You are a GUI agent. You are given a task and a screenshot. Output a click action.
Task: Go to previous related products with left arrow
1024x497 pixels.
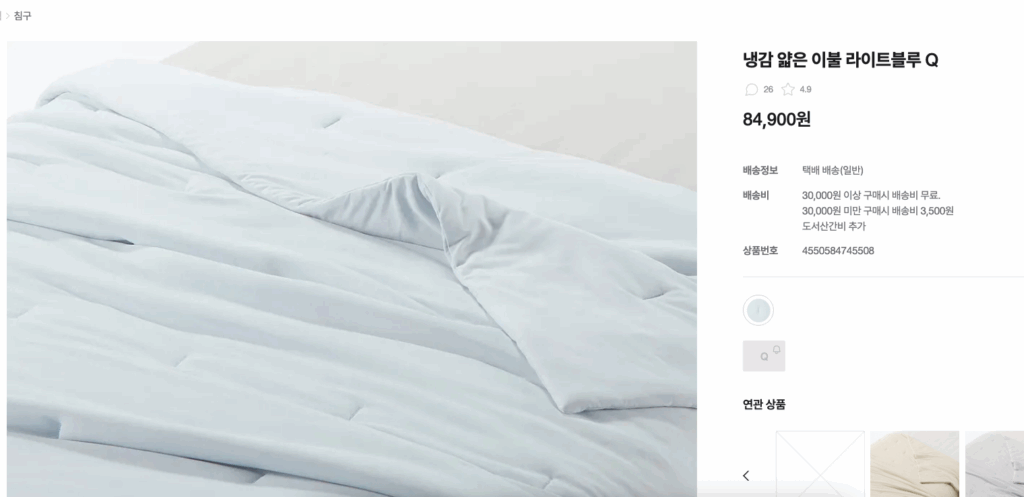click(746, 475)
